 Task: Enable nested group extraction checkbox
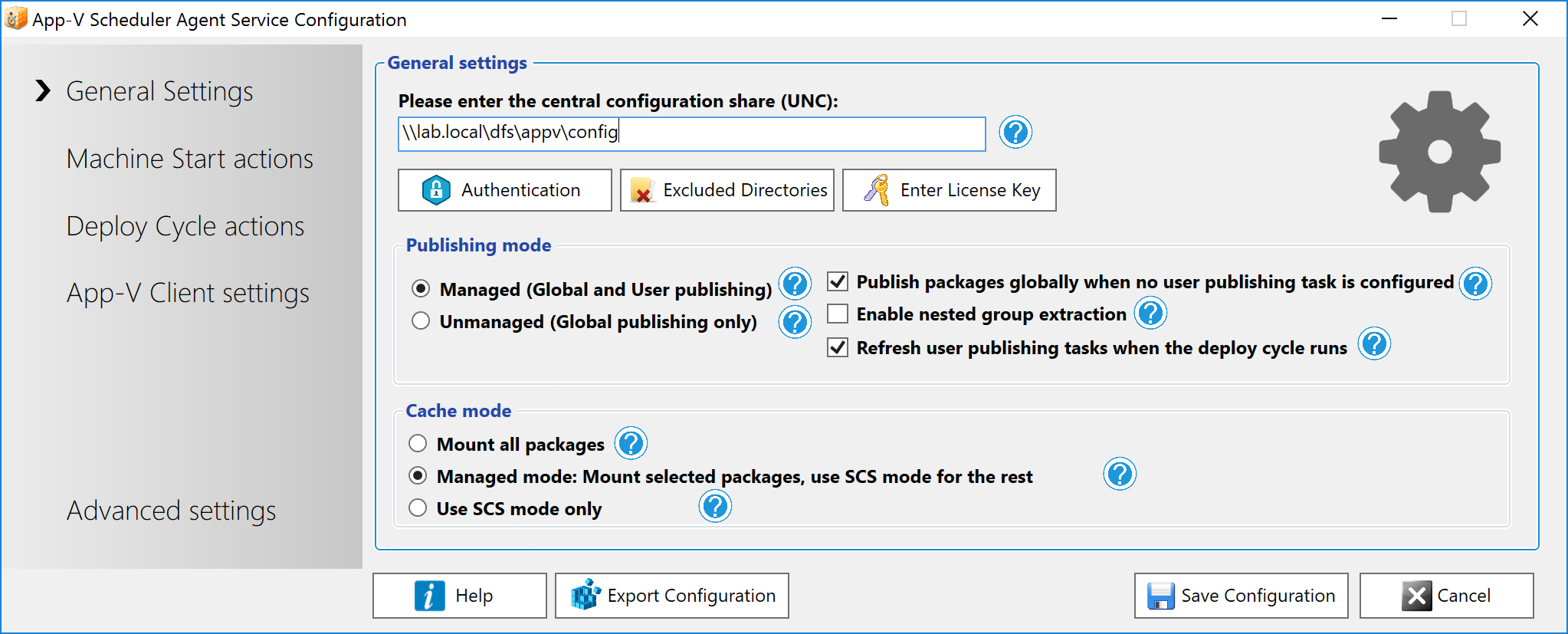[x=838, y=314]
